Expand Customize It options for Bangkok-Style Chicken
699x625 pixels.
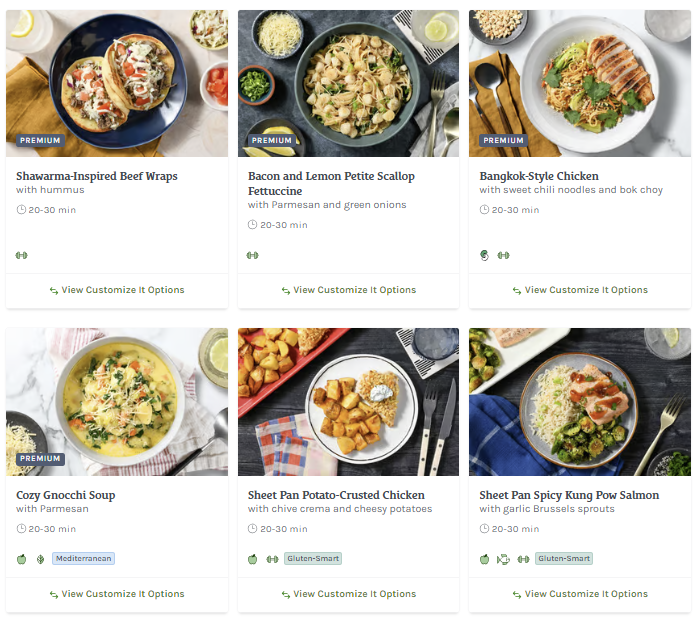[x=580, y=290]
